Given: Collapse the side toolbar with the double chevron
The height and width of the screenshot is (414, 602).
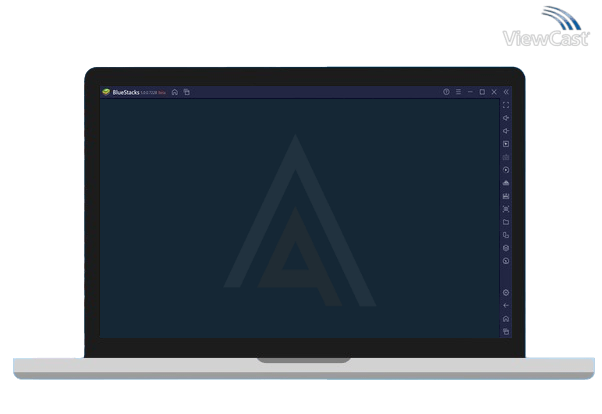Looking at the screenshot, I should tap(506, 92).
